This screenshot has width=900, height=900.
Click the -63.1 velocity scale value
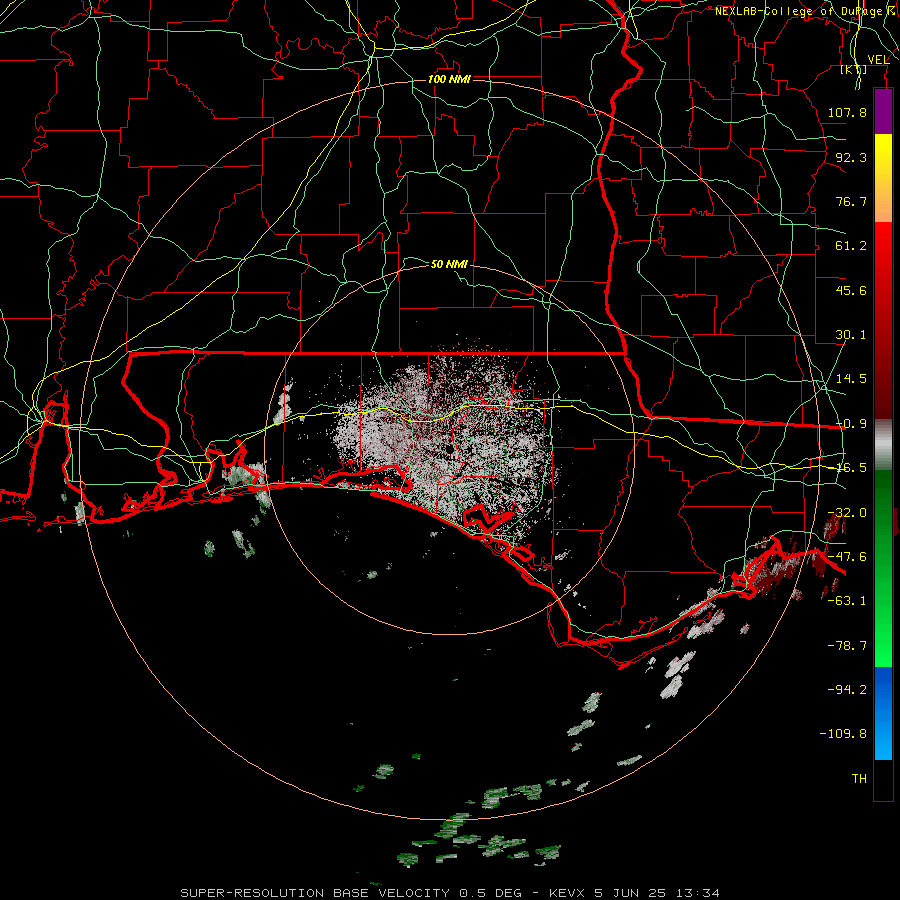pos(847,601)
